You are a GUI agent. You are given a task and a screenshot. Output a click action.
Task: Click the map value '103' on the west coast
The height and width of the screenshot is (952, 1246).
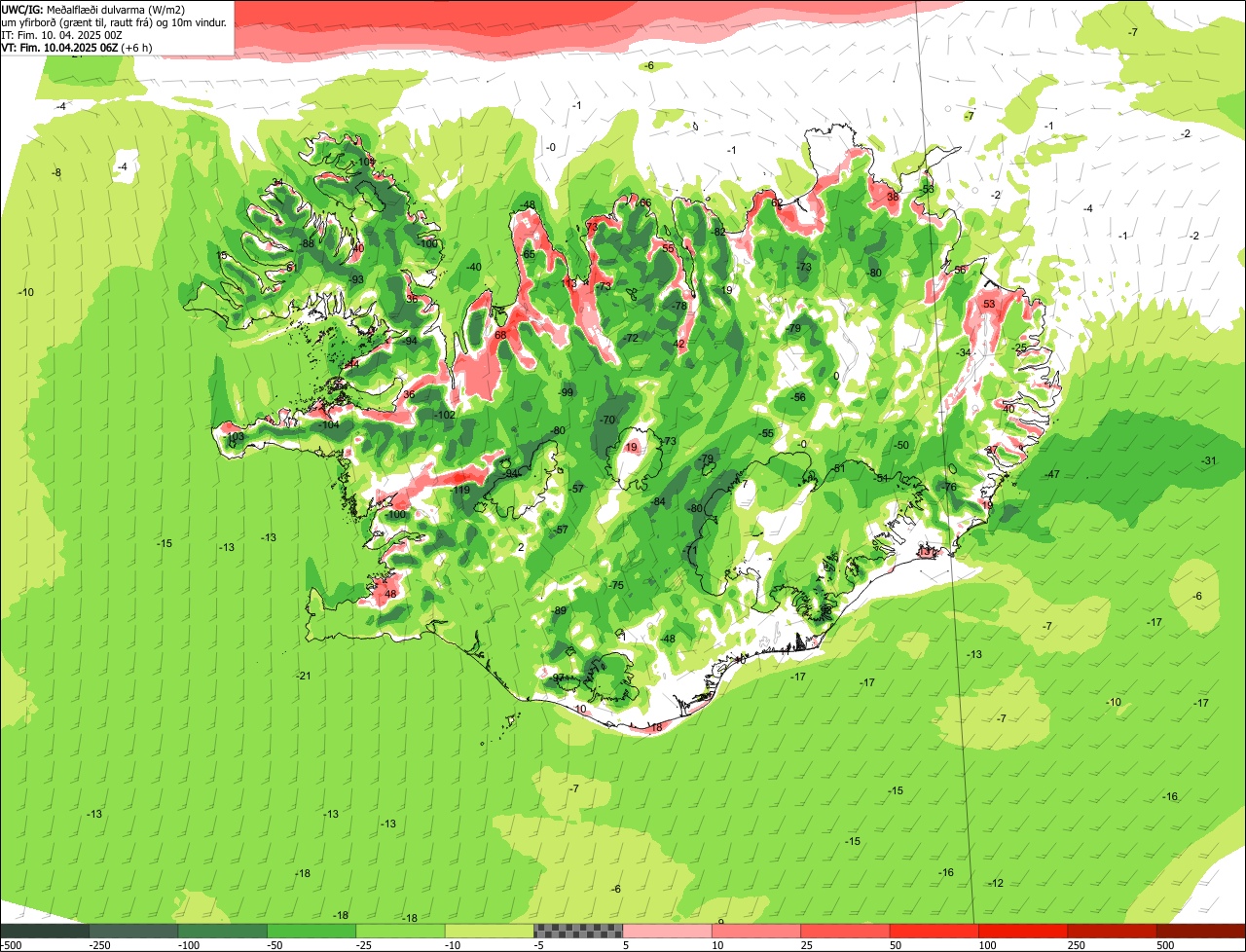coord(236,437)
